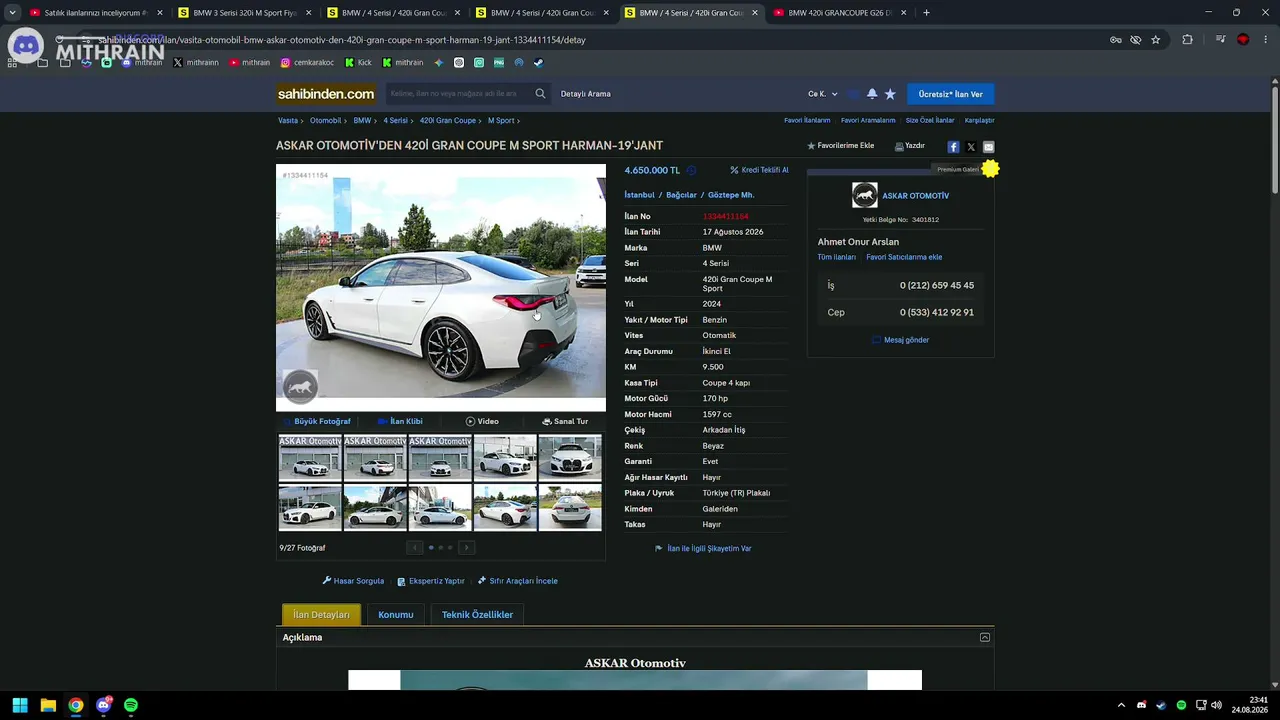Click the ASKAR OTOMOTİV gallery logo

click(x=865, y=195)
